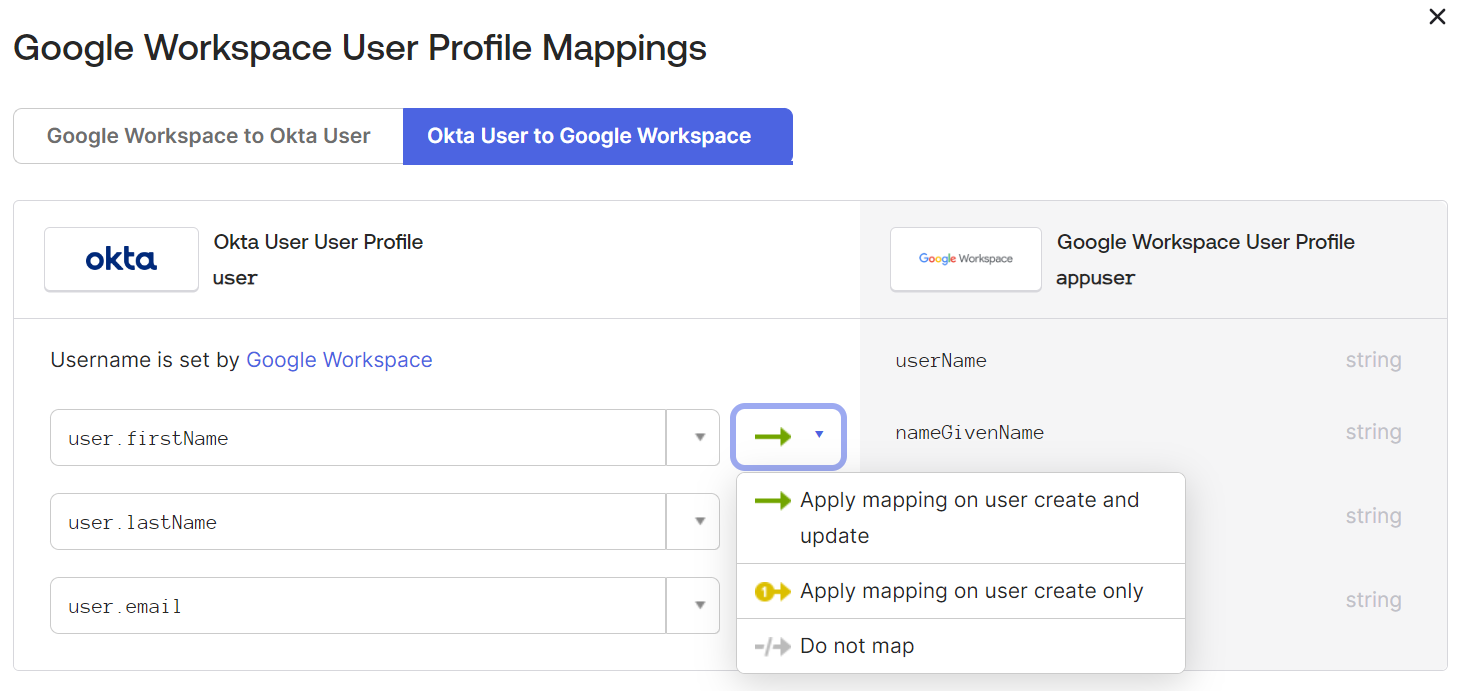Close the profile mappings dialog
The height and width of the screenshot is (691, 1480).
pyautogui.click(x=1437, y=17)
